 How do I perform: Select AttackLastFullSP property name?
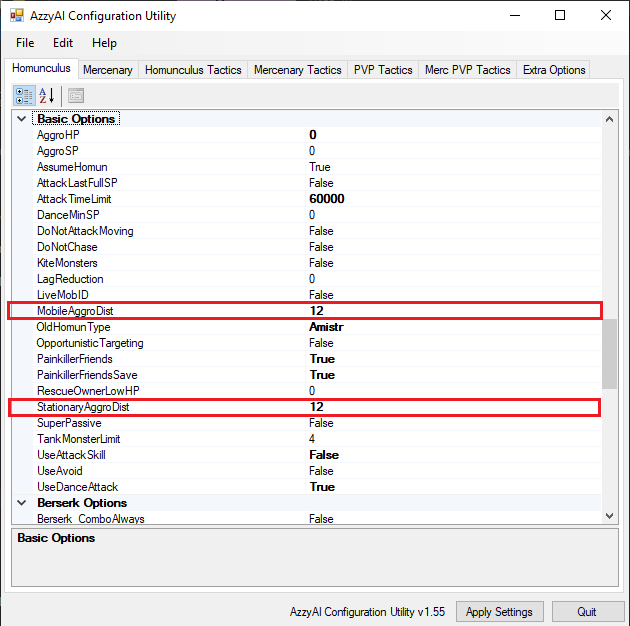point(77,183)
